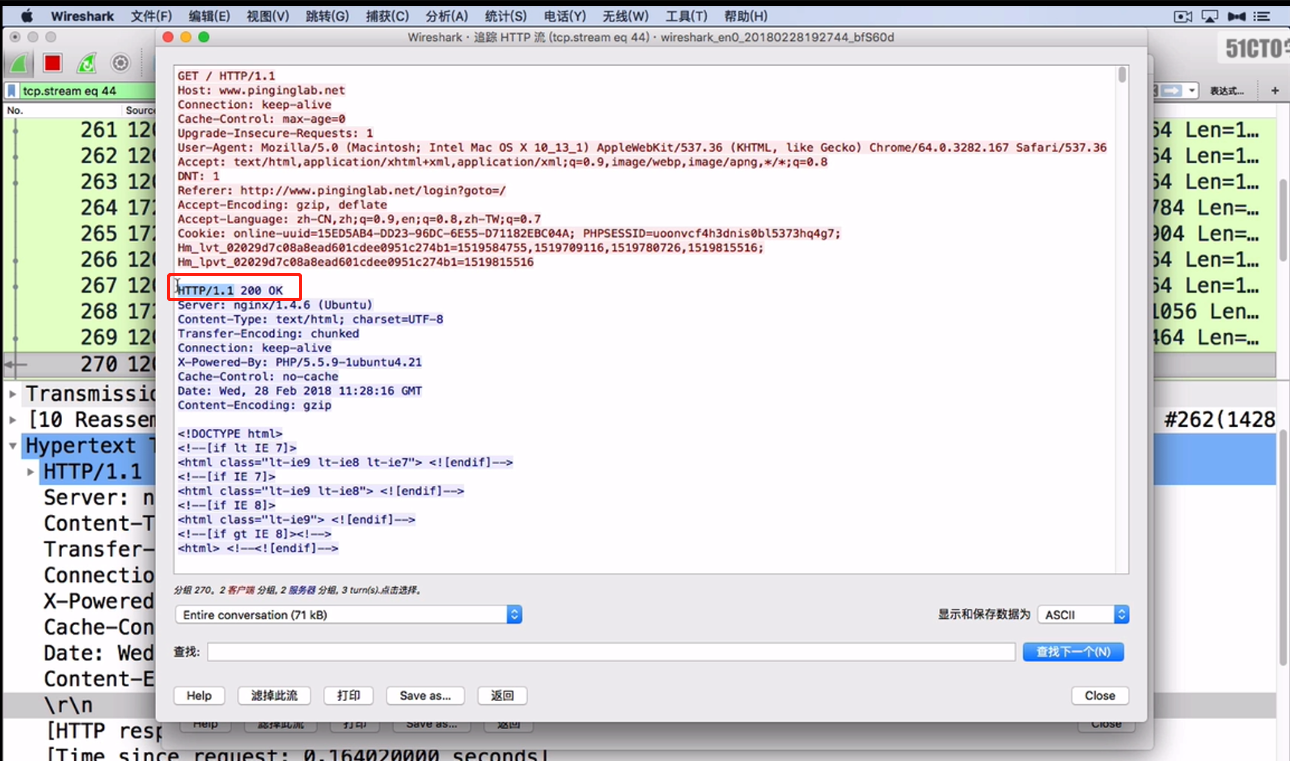Click the Referer login?goto=/ line

pyautogui.click(x=342, y=190)
